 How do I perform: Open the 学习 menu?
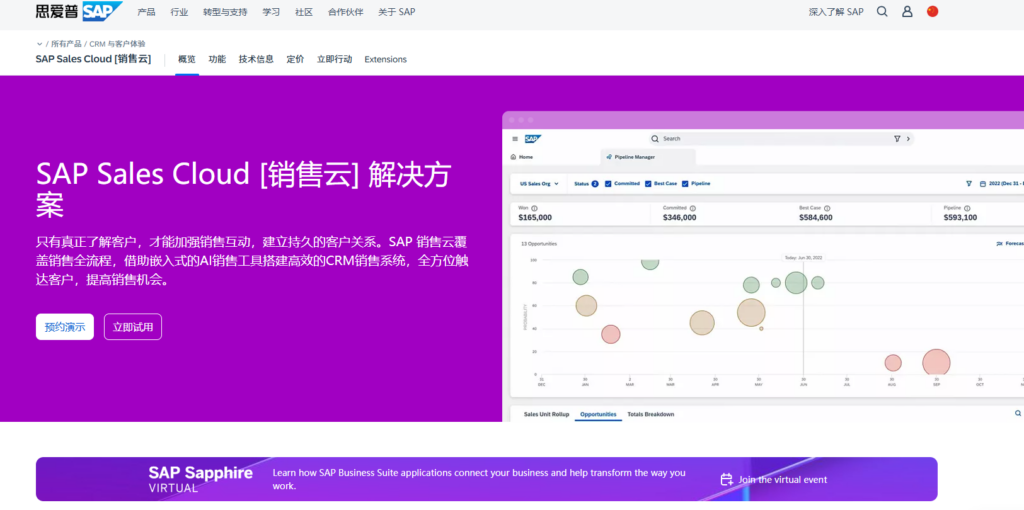tap(271, 12)
